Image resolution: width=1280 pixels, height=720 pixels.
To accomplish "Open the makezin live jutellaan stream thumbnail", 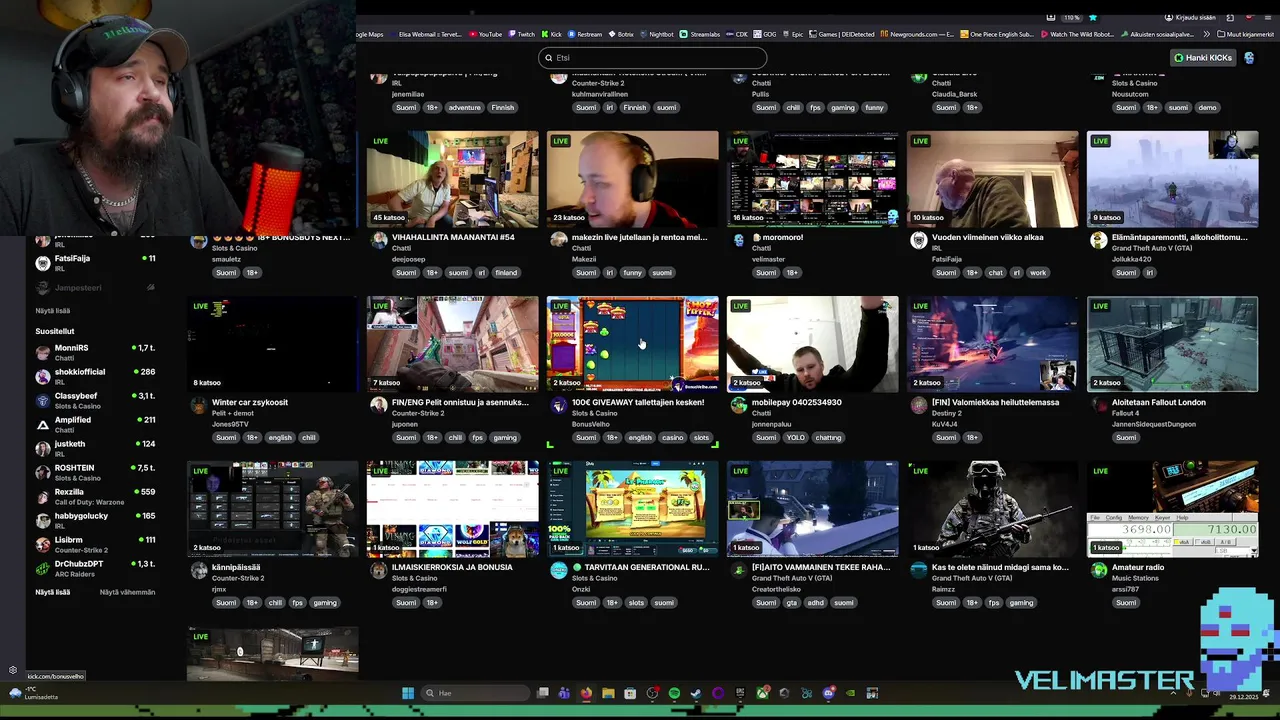I will tap(632, 179).
